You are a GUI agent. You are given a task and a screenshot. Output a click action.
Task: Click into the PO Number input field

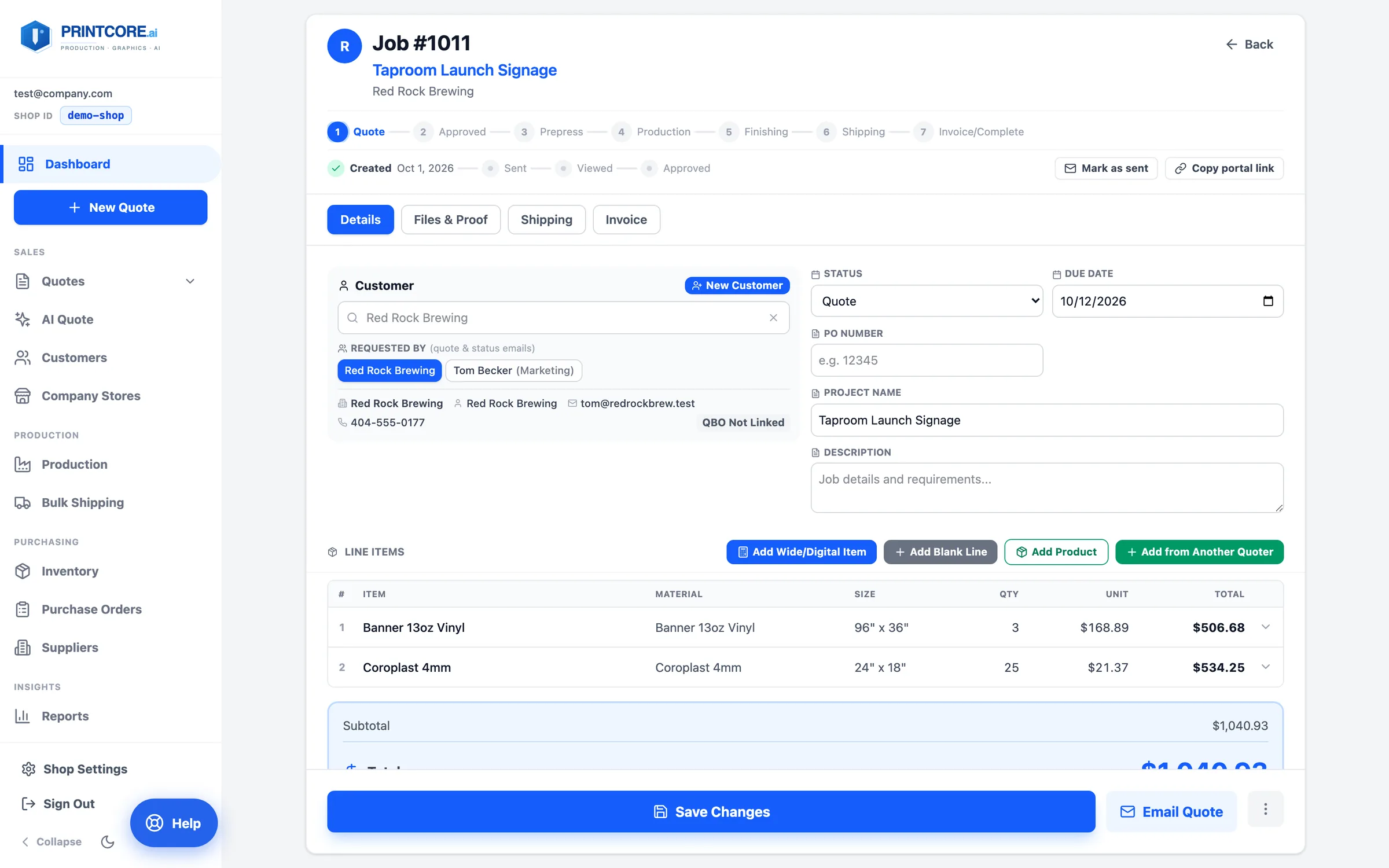click(x=927, y=360)
